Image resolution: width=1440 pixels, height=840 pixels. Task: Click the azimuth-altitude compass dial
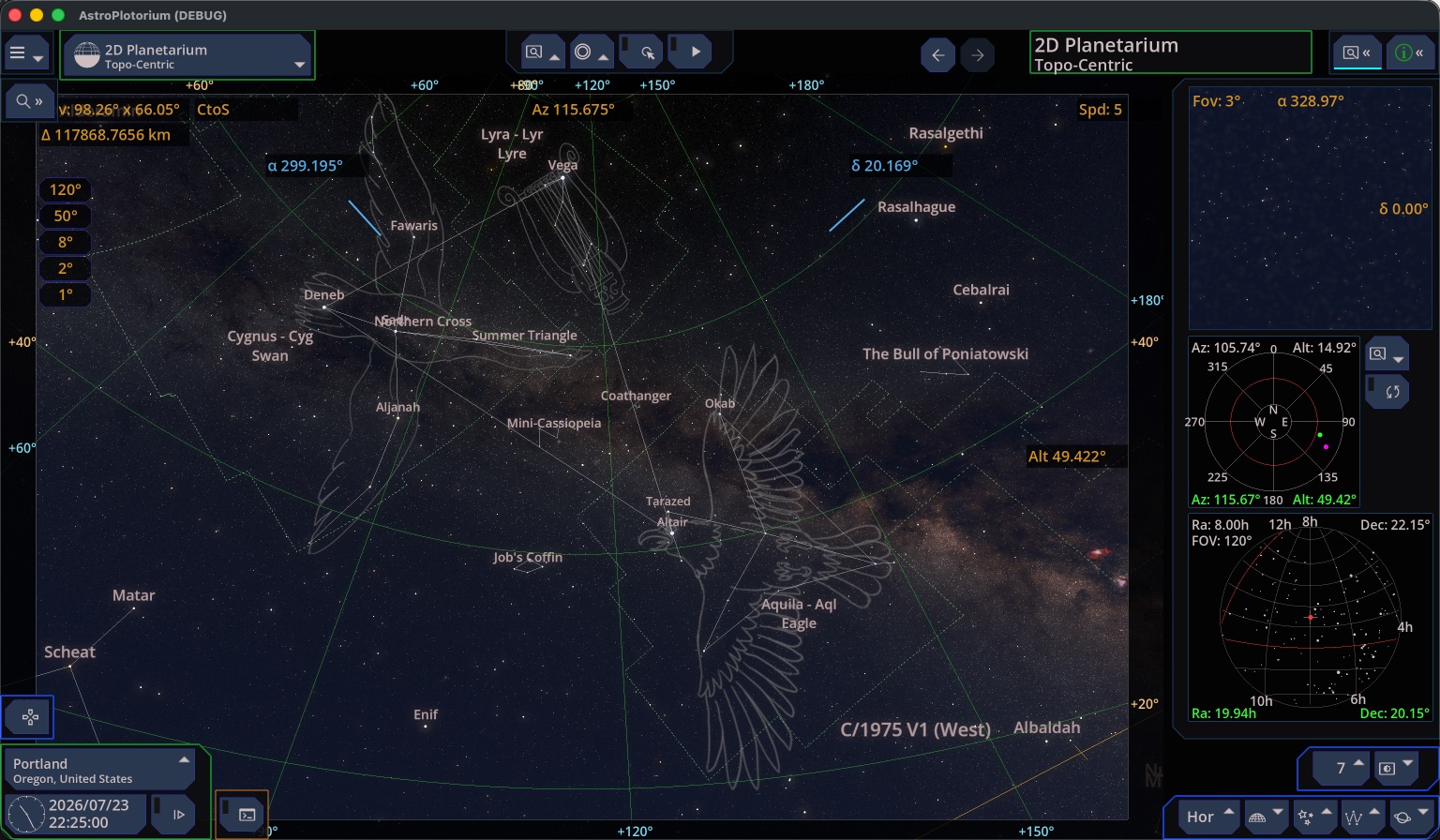(x=1273, y=423)
